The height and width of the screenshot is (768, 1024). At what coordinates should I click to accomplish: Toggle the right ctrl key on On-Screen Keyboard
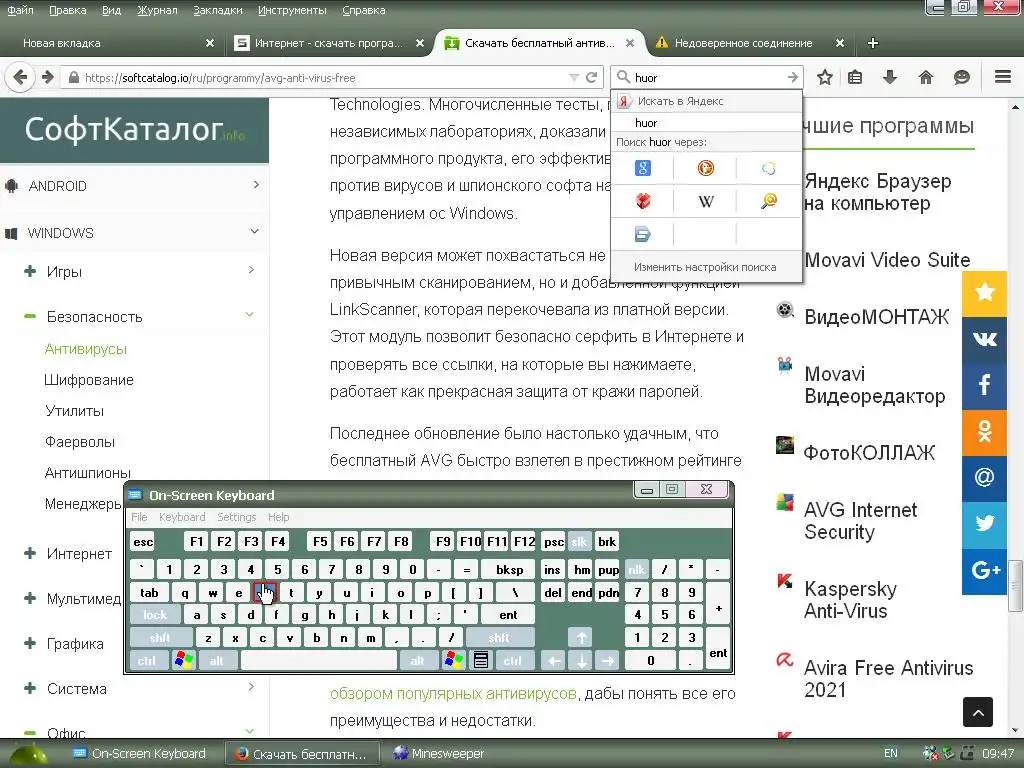tap(513, 660)
